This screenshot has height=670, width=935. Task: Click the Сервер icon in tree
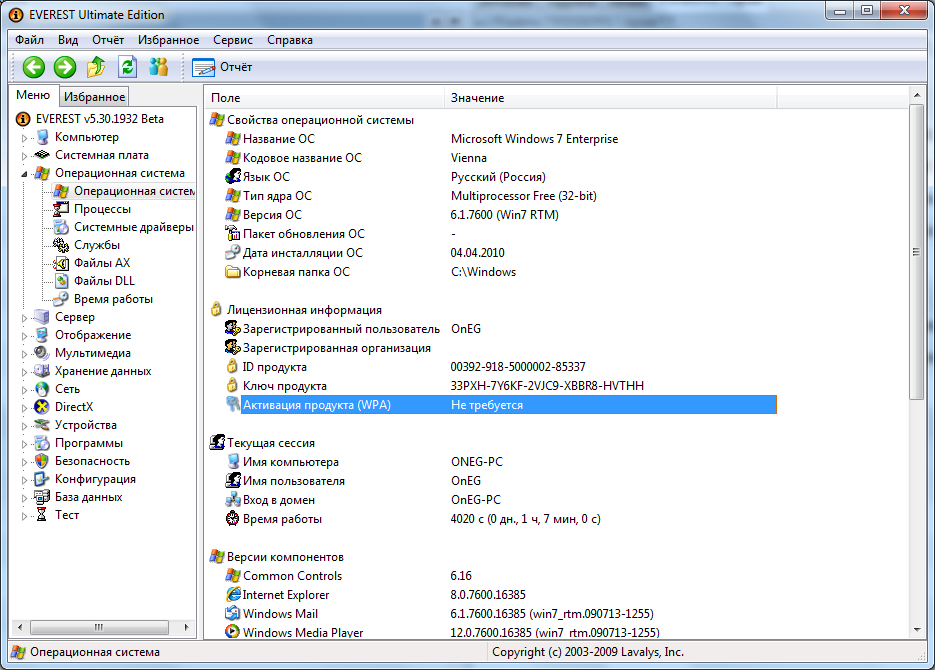click(42, 317)
